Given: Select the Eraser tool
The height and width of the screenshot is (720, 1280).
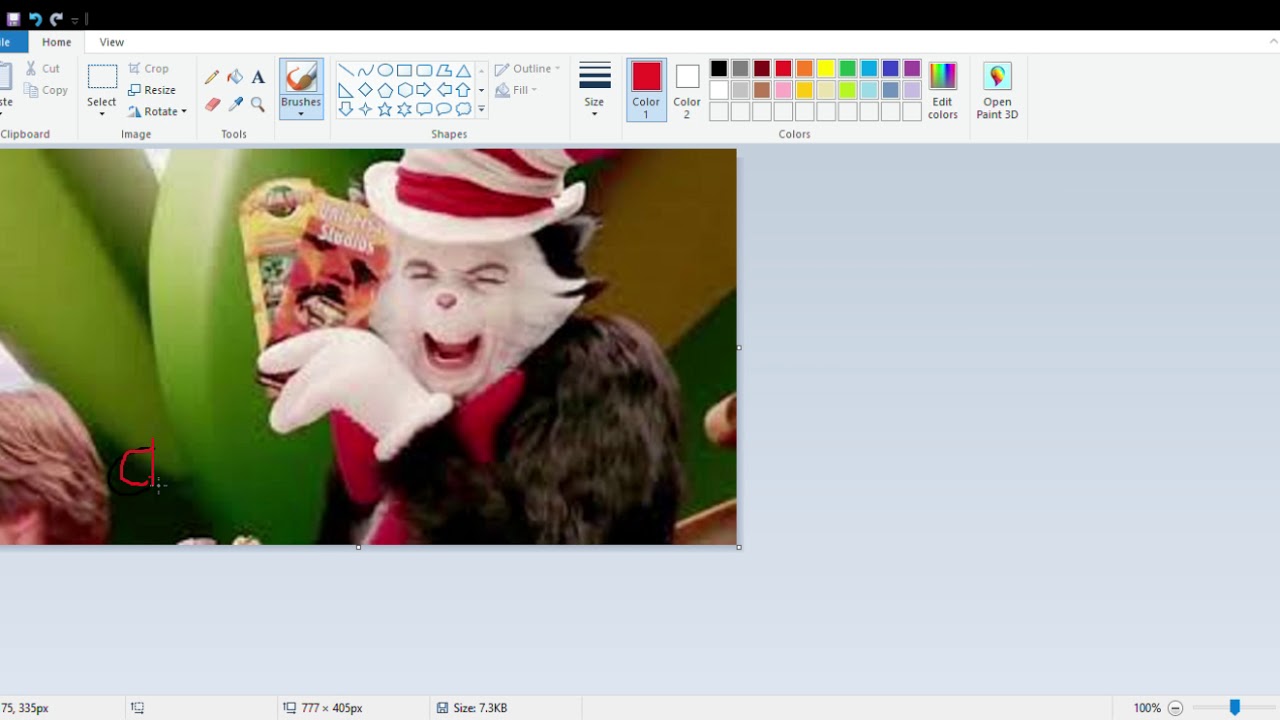Looking at the screenshot, I should click(x=212, y=104).
